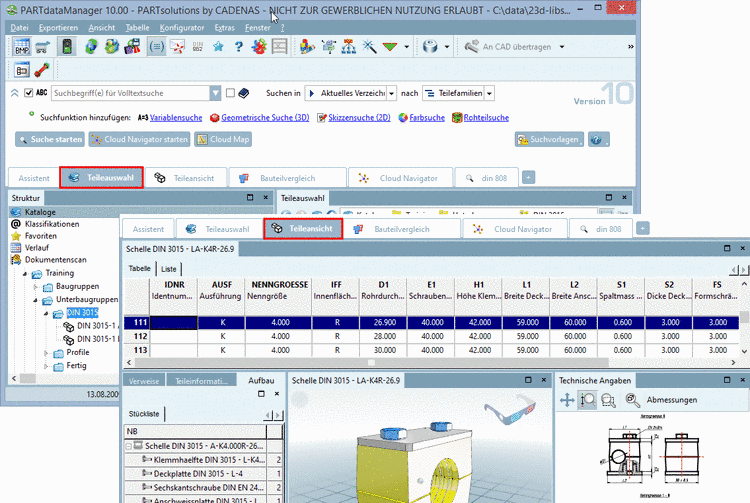750x503 pixels.
Task: Click the Cloud Map button
Action: [223, 139]
